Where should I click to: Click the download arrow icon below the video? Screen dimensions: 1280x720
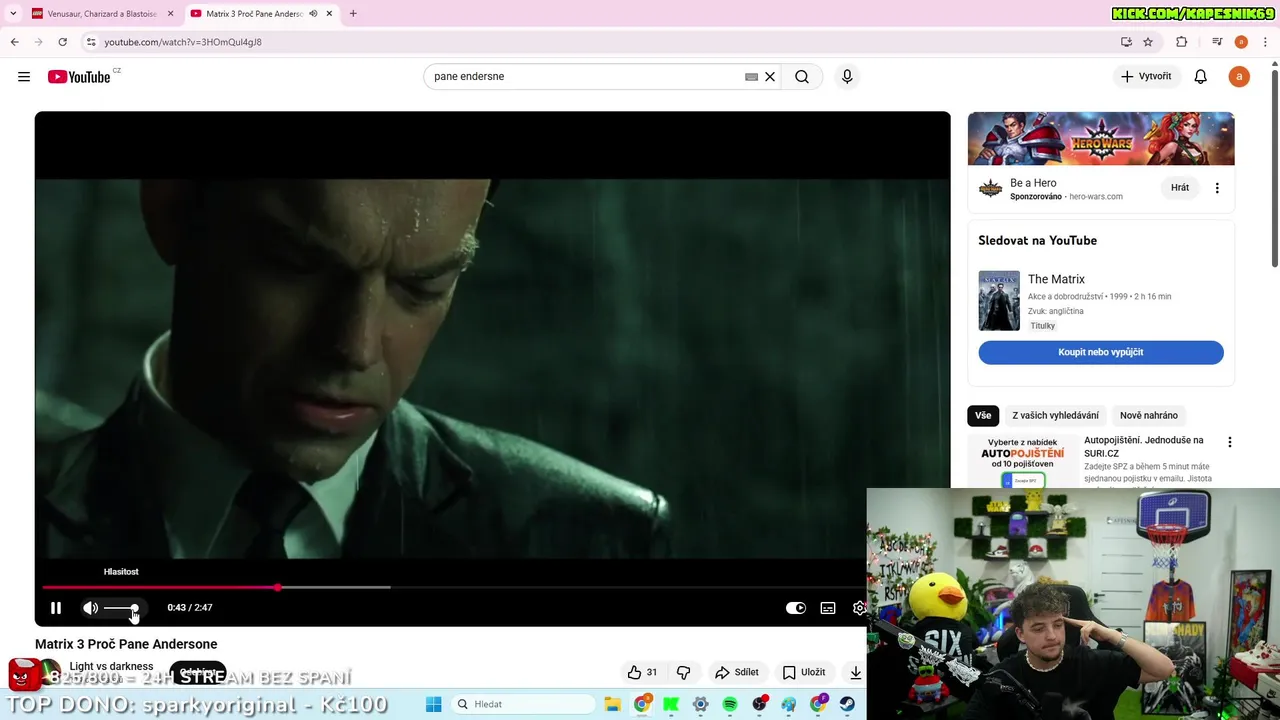(x=856, y=672)
